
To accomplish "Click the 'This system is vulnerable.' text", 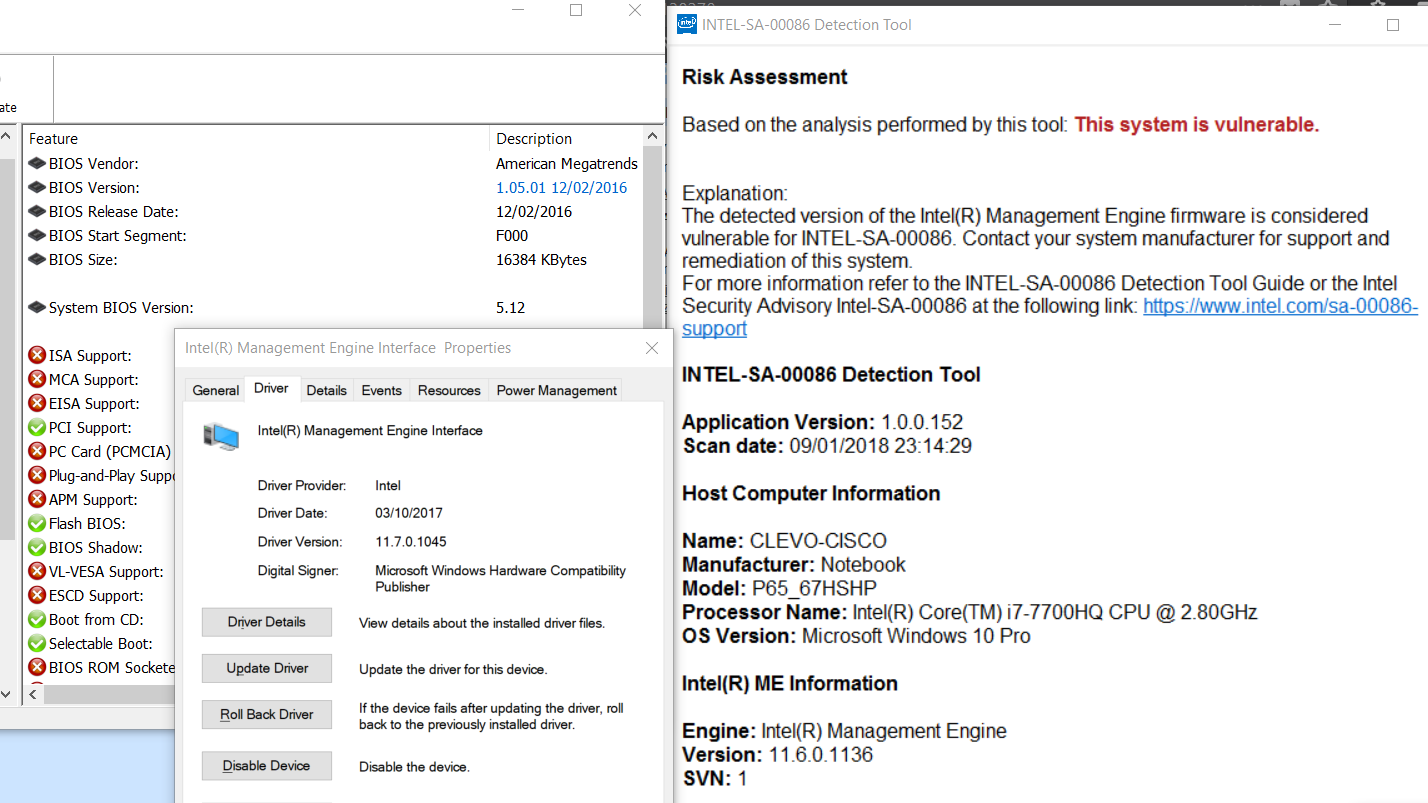I will (1197, 125).
